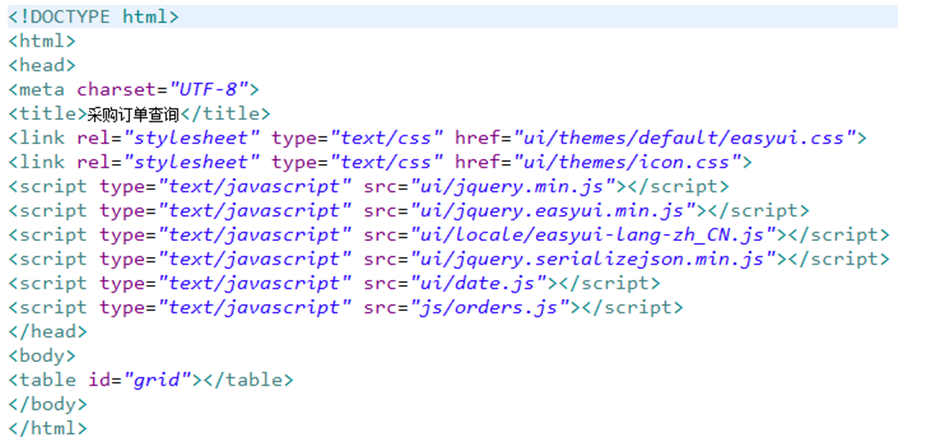This screenshot has width=940, height=439.
Task: Click the closing body tag
Action: pyautogui.click(x=48, y=404)
